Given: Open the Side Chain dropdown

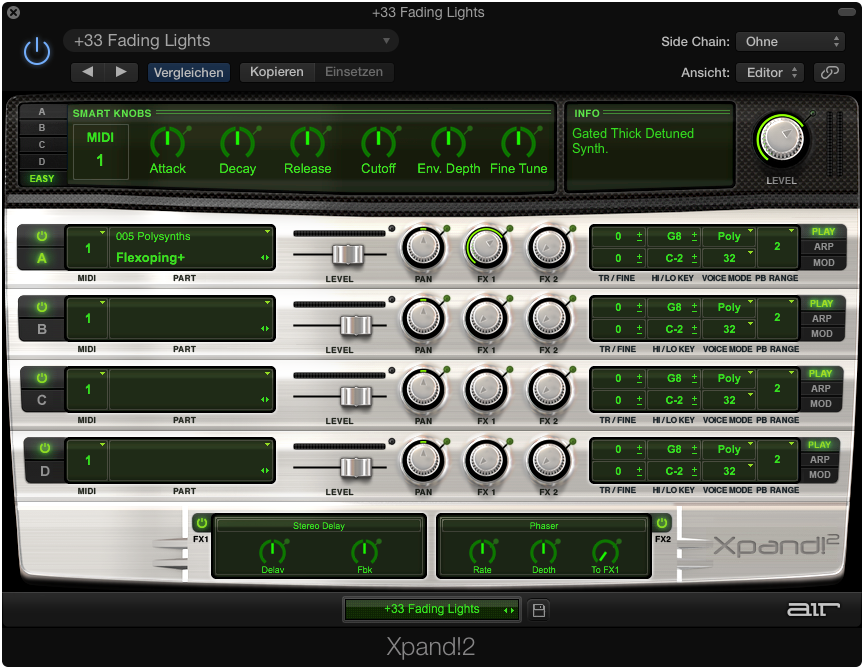Looking at the screenshot, I should (x=790, y=42).
